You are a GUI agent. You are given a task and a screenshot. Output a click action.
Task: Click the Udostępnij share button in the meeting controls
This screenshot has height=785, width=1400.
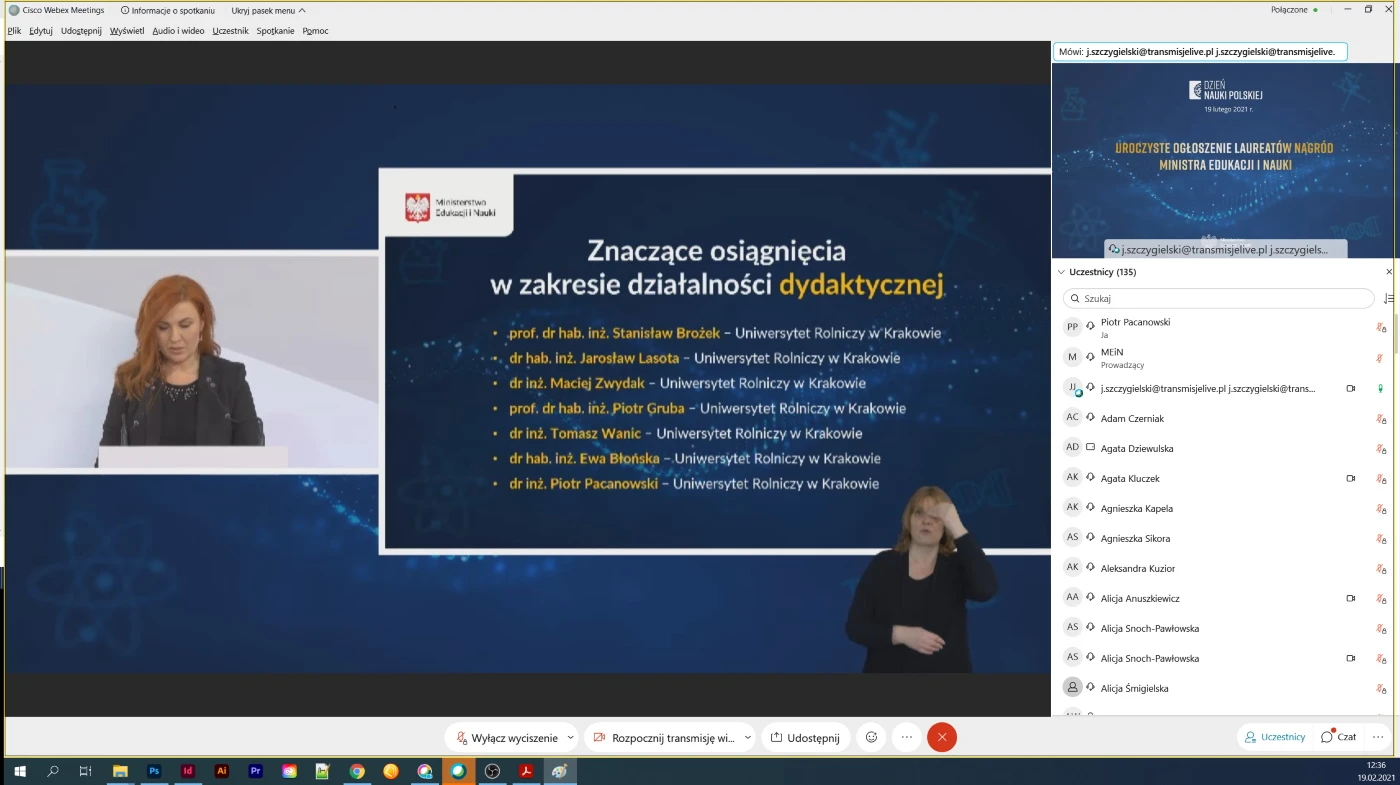806,737
